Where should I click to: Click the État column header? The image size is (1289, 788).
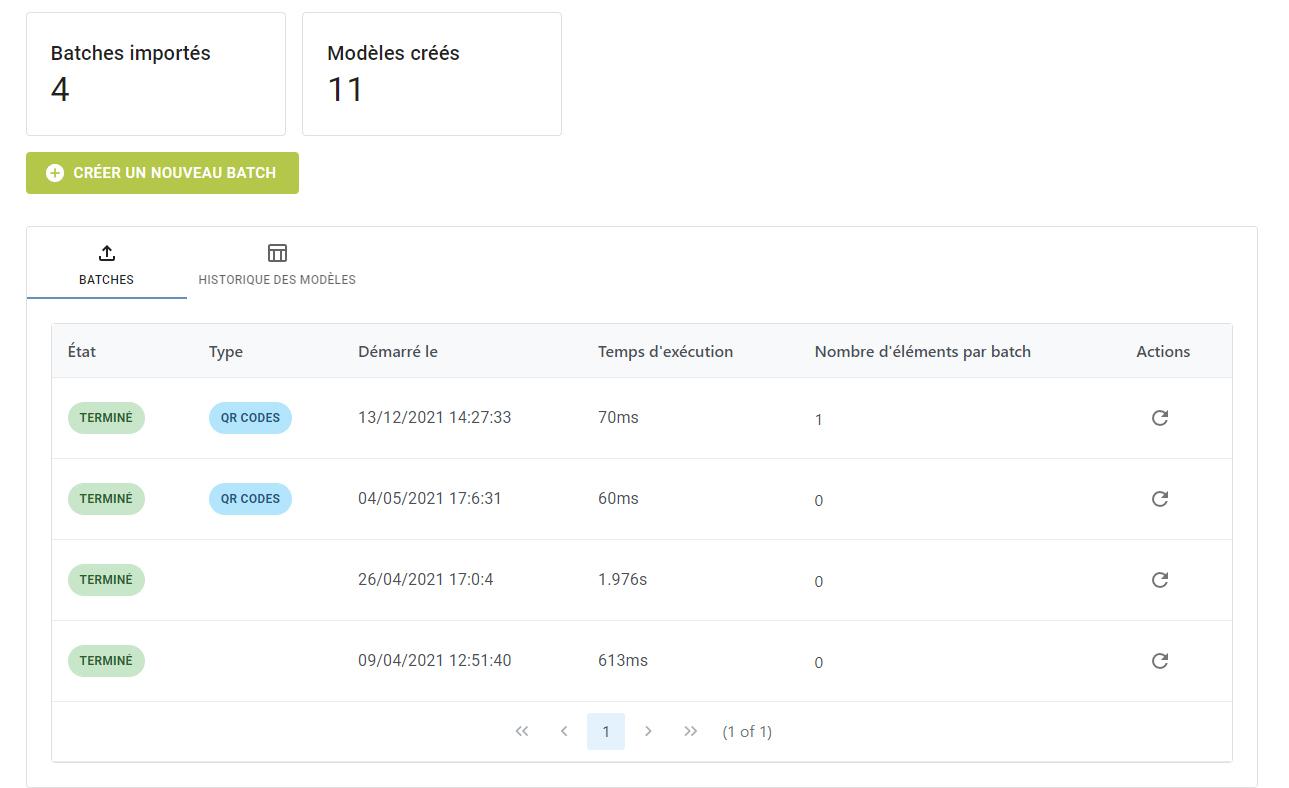[x=81, y=351]
